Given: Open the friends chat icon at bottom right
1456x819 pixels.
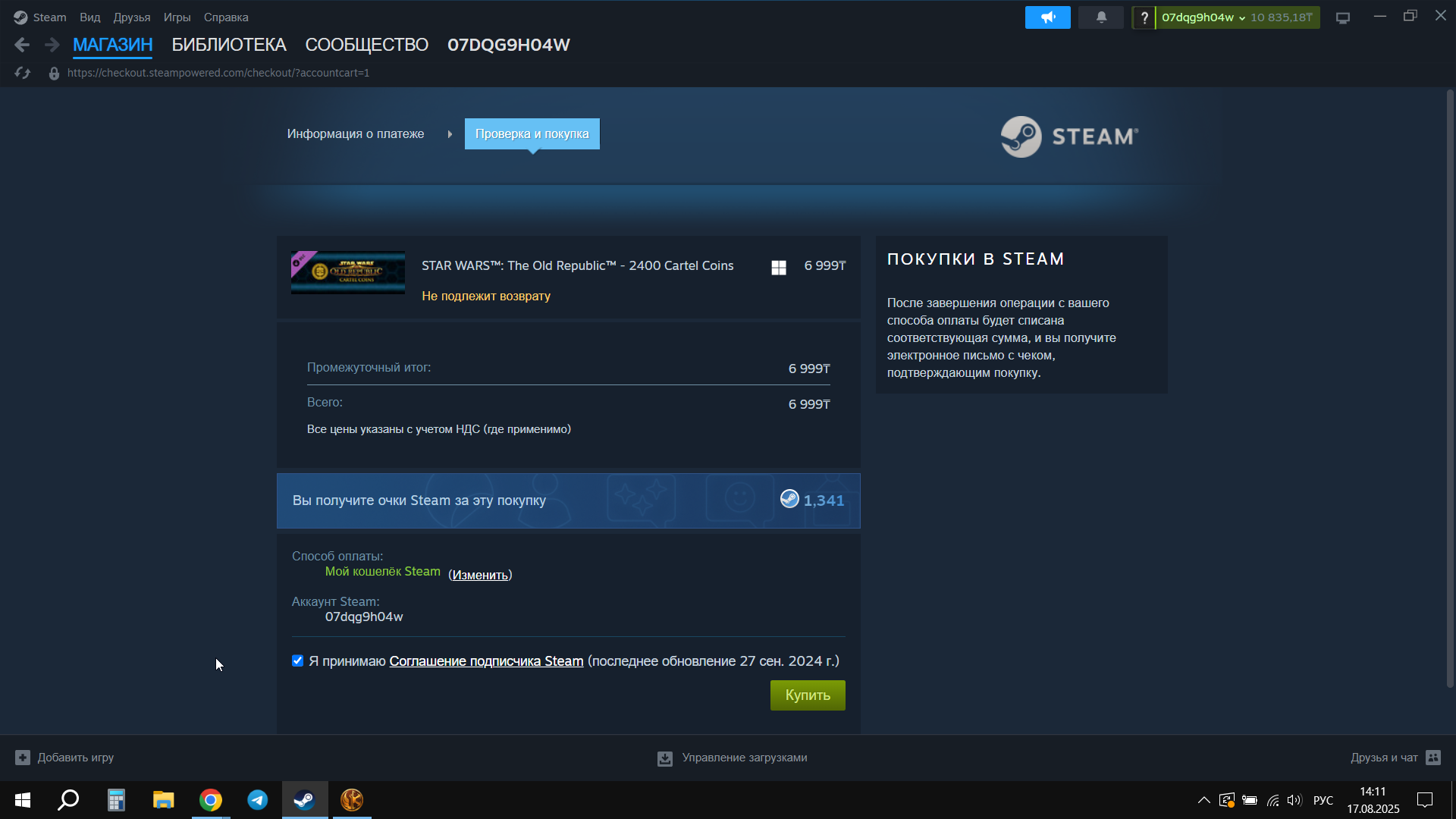Looking at the screenshot, I should pos(1433,757).
